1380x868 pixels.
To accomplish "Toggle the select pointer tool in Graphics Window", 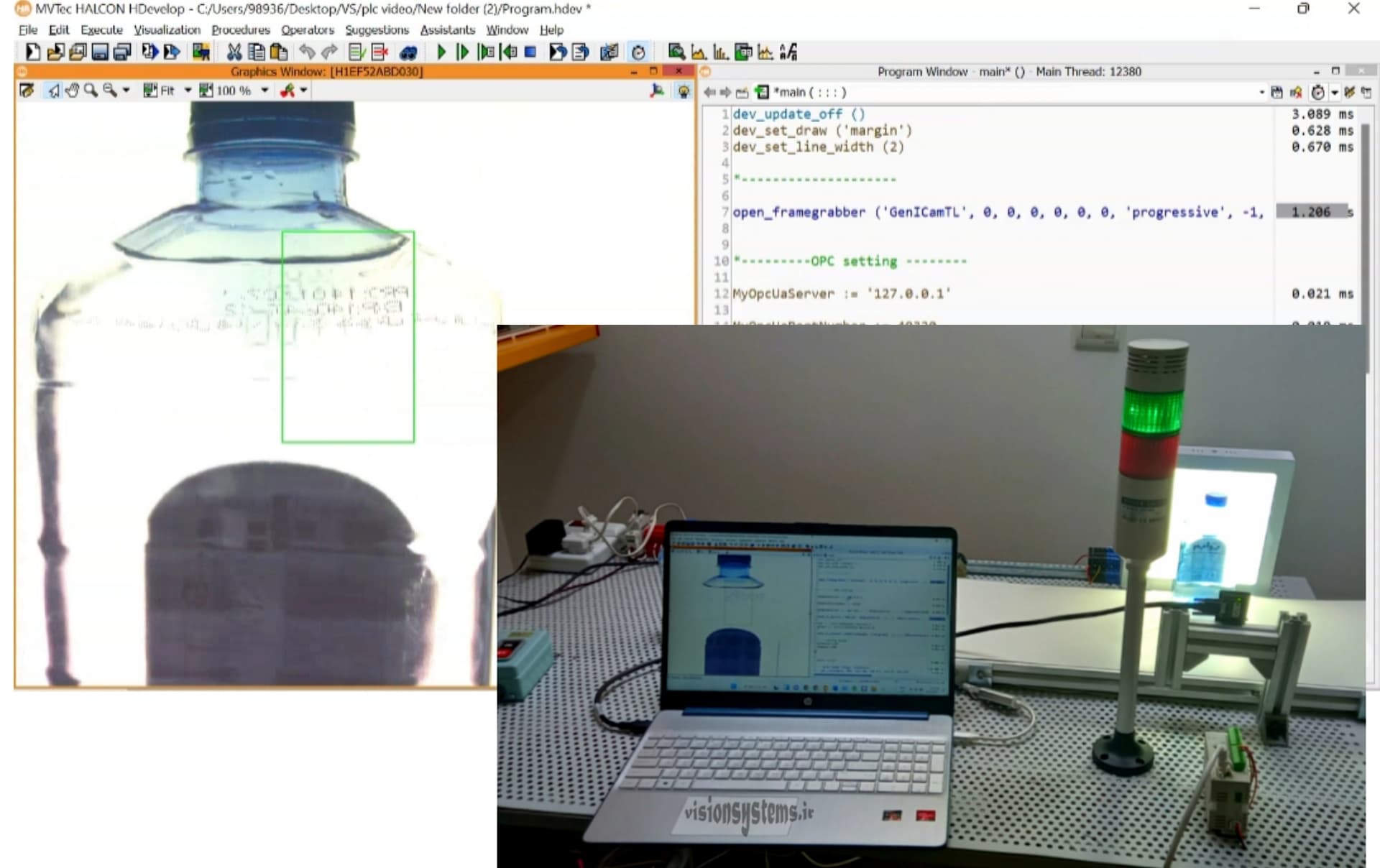I will [x=54, y=91].
